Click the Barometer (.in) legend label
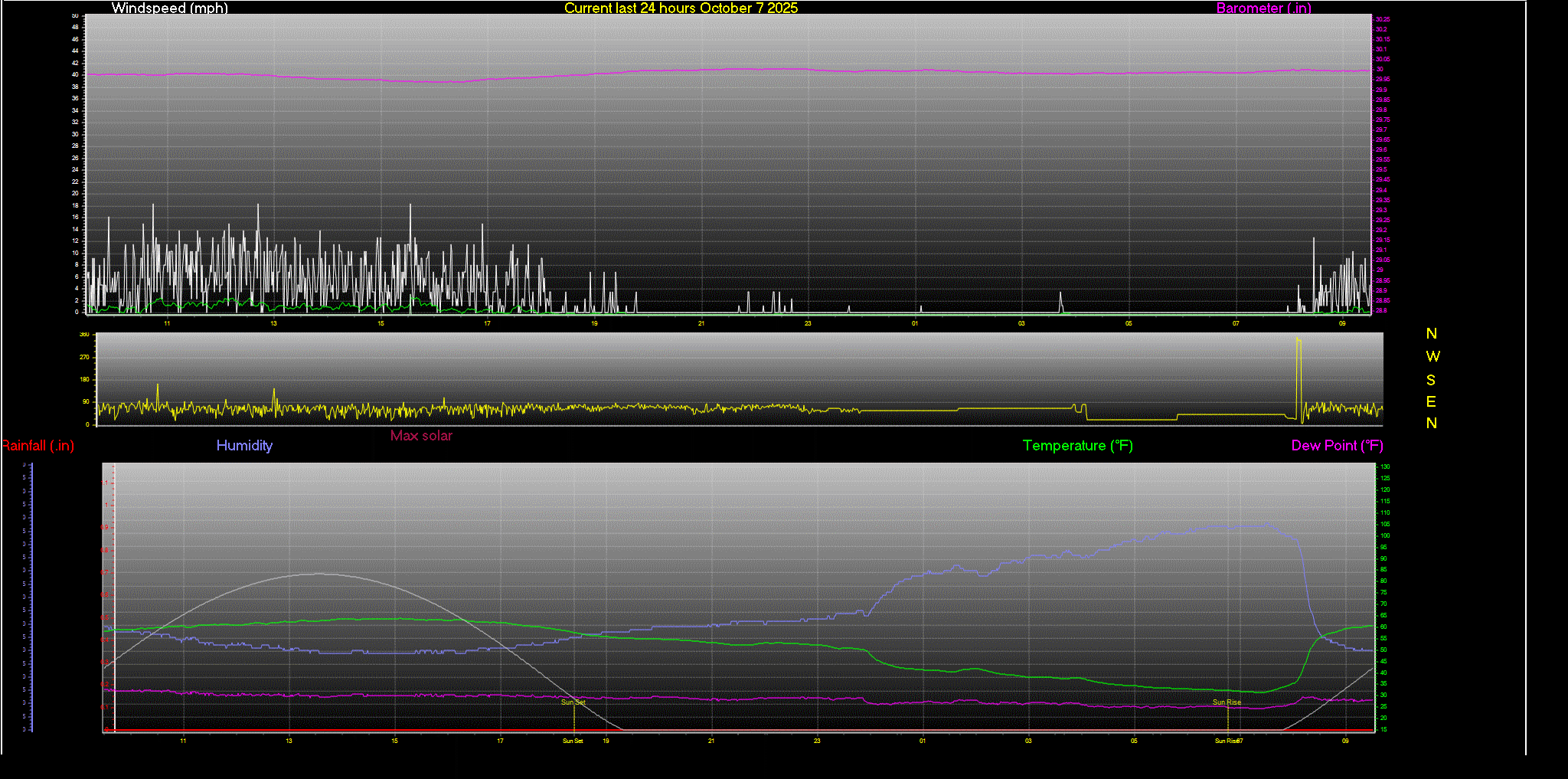1568x779 pixels. tap(1263, 8)
